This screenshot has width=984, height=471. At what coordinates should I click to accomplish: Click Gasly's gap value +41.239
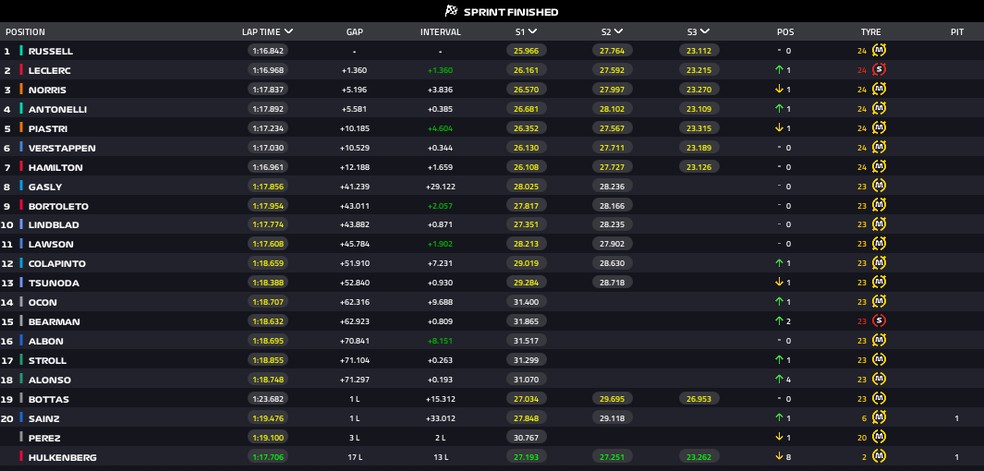355,187
